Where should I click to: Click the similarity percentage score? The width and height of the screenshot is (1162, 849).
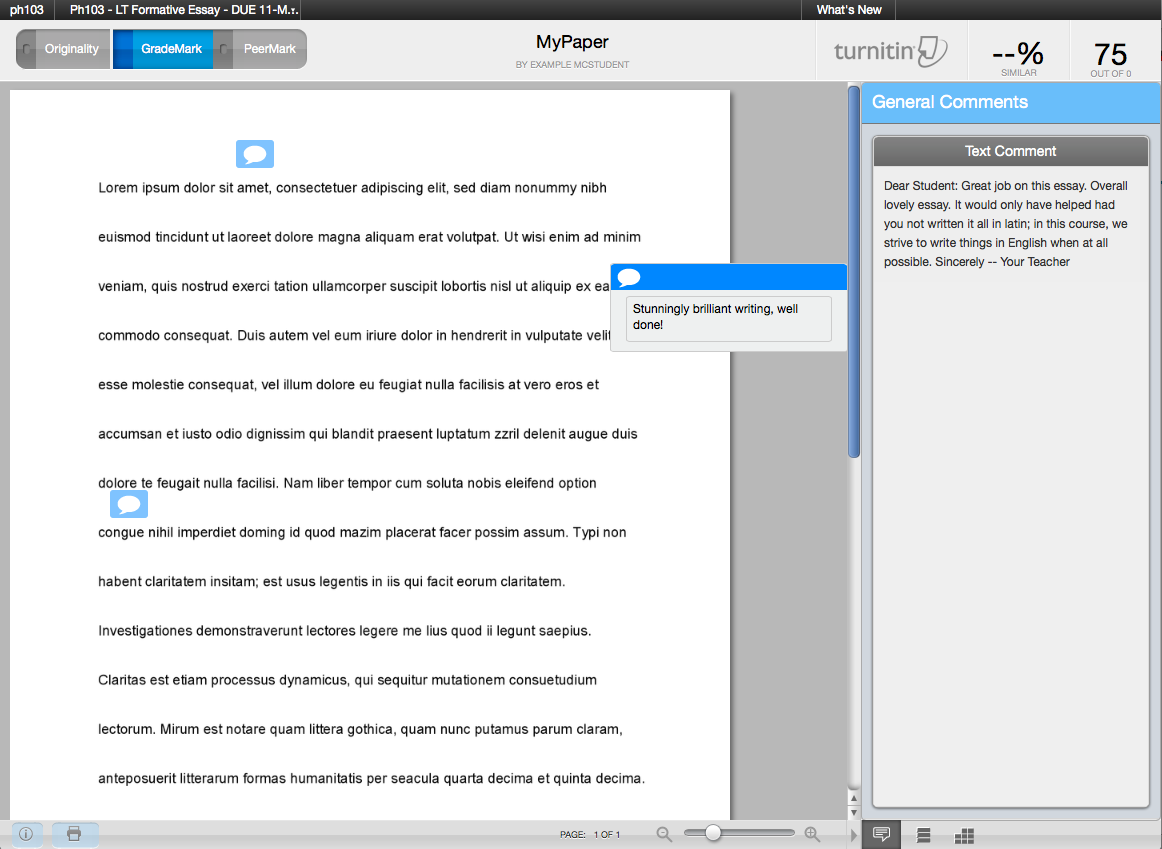[x=1018, y=54]
